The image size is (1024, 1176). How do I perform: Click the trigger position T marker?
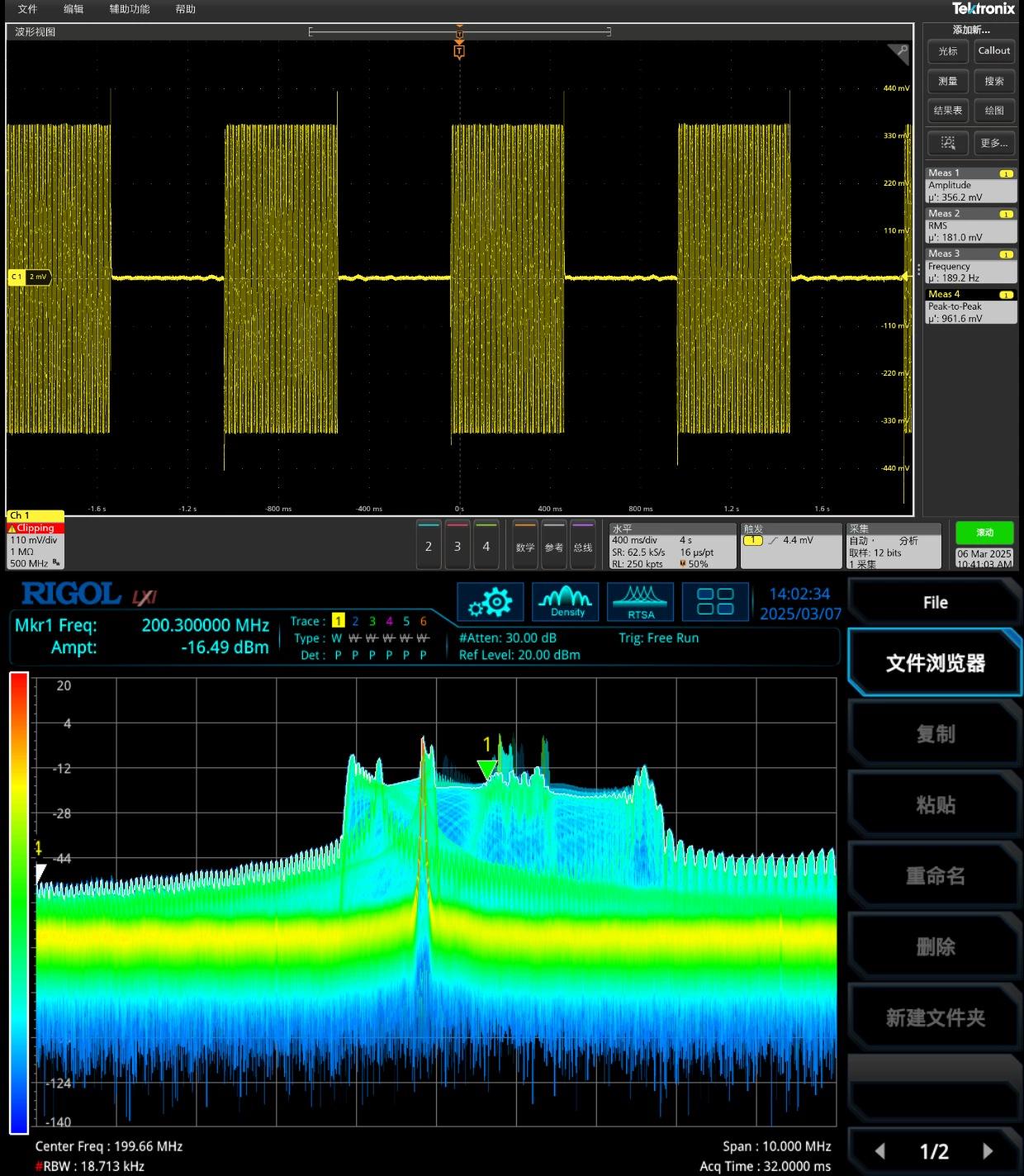(459, 51)
